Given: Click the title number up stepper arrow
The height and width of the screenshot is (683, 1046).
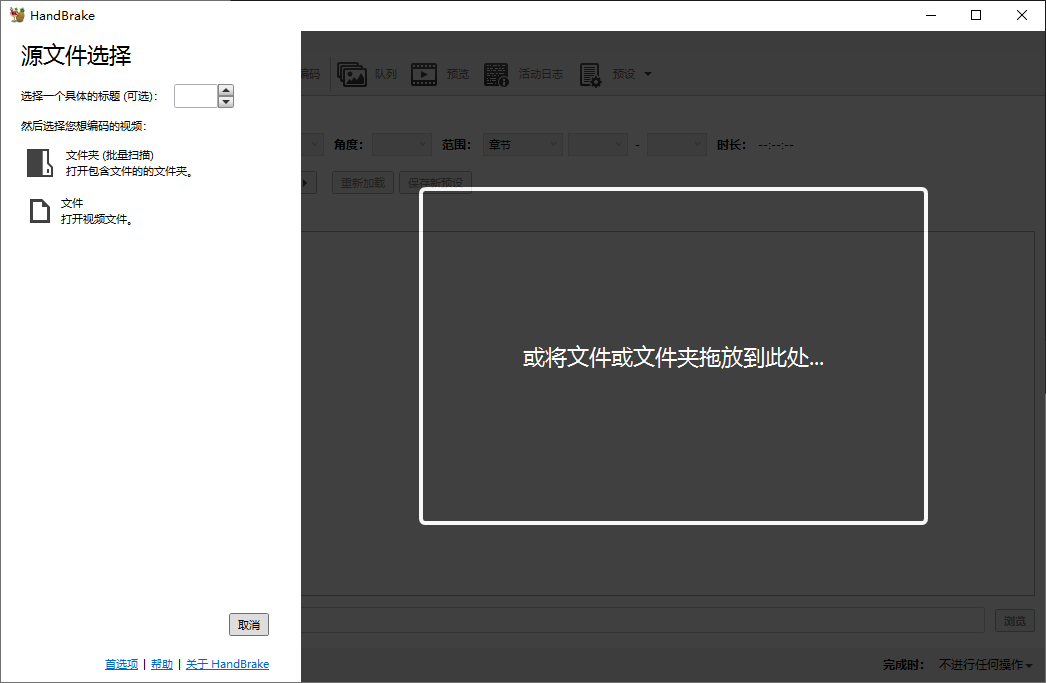Looking at the screenshot, I should [225, 90].
